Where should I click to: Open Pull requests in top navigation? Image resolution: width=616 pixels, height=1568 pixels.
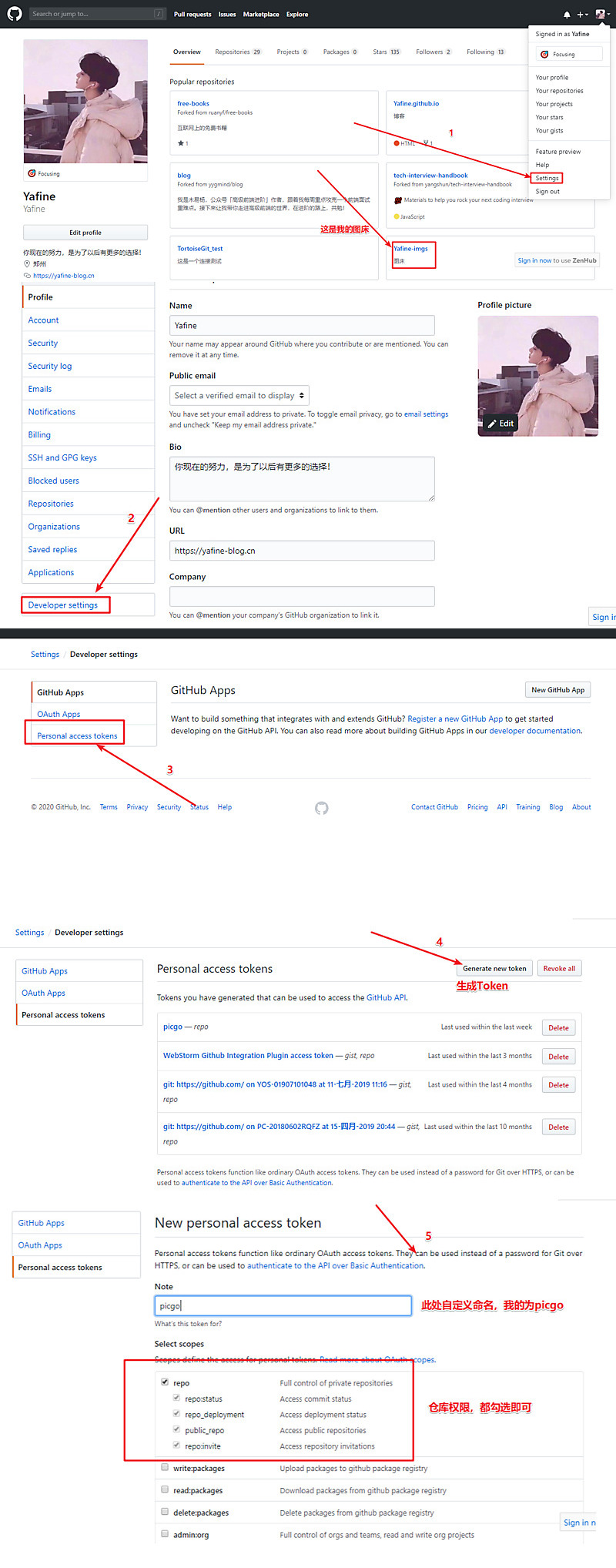(x=192, y=15)
